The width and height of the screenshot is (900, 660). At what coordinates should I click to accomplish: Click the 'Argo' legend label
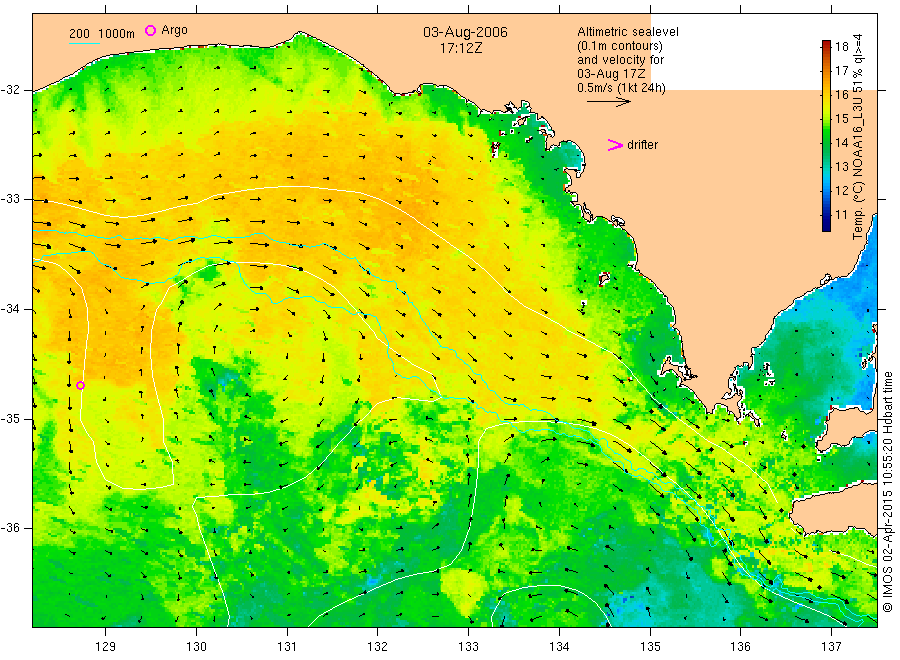pyautogui.click(x=174, y=30)
